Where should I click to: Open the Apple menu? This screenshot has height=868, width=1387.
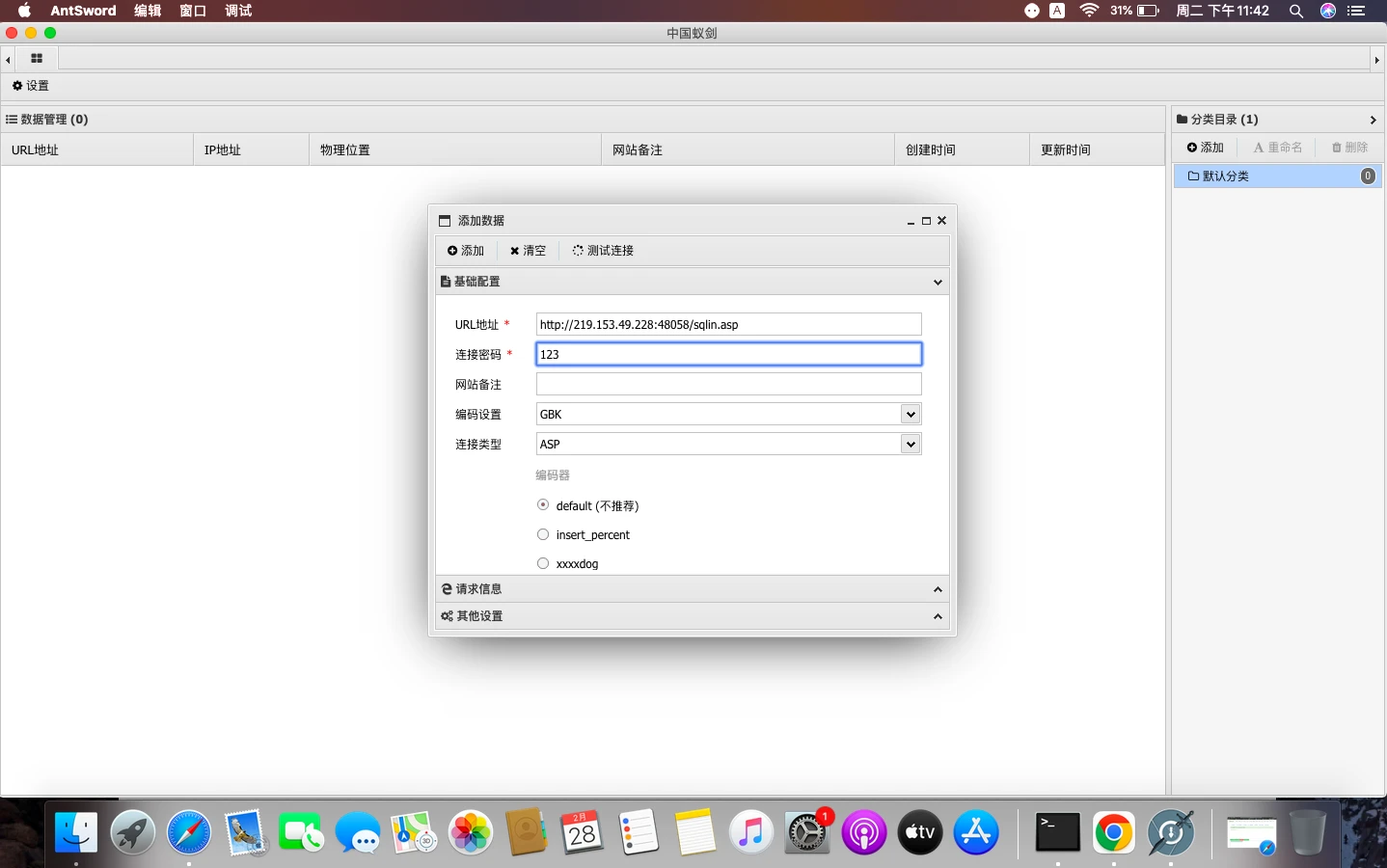coord(25,11)
